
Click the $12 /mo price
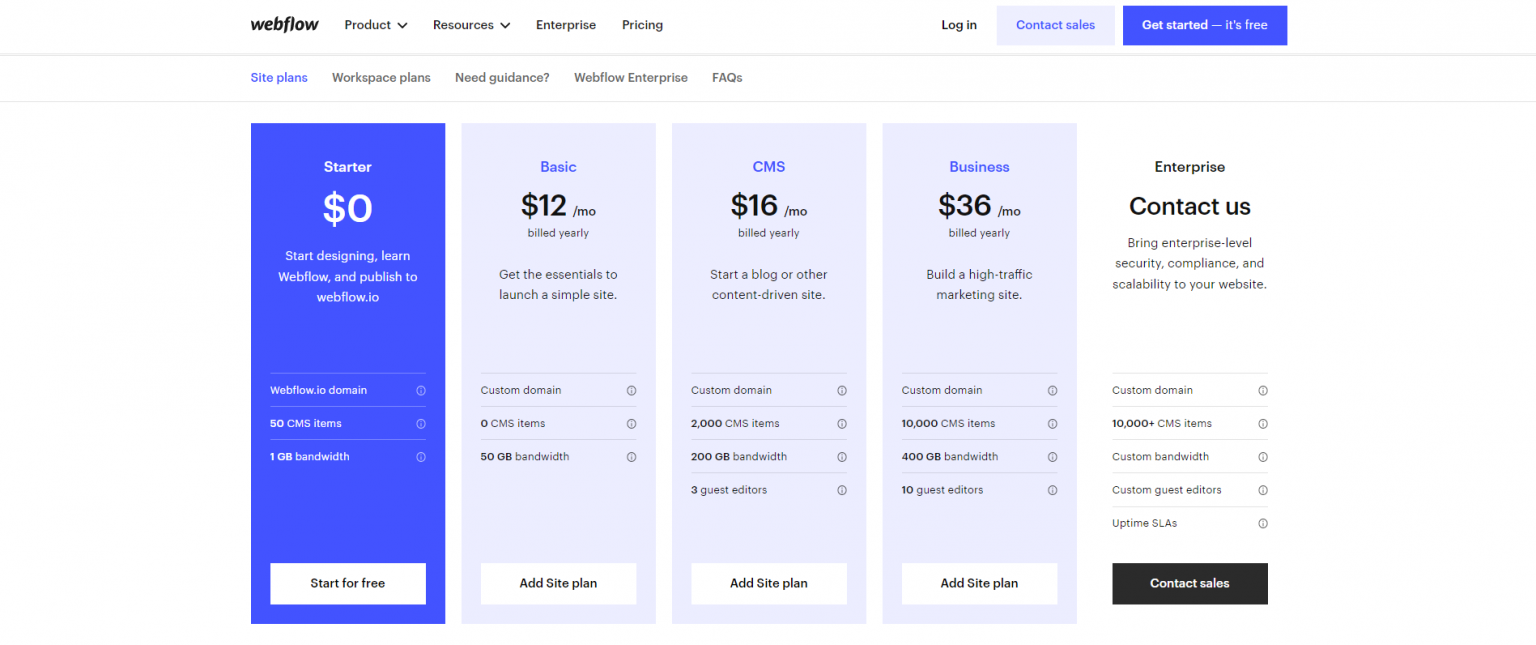click(558, 206)
